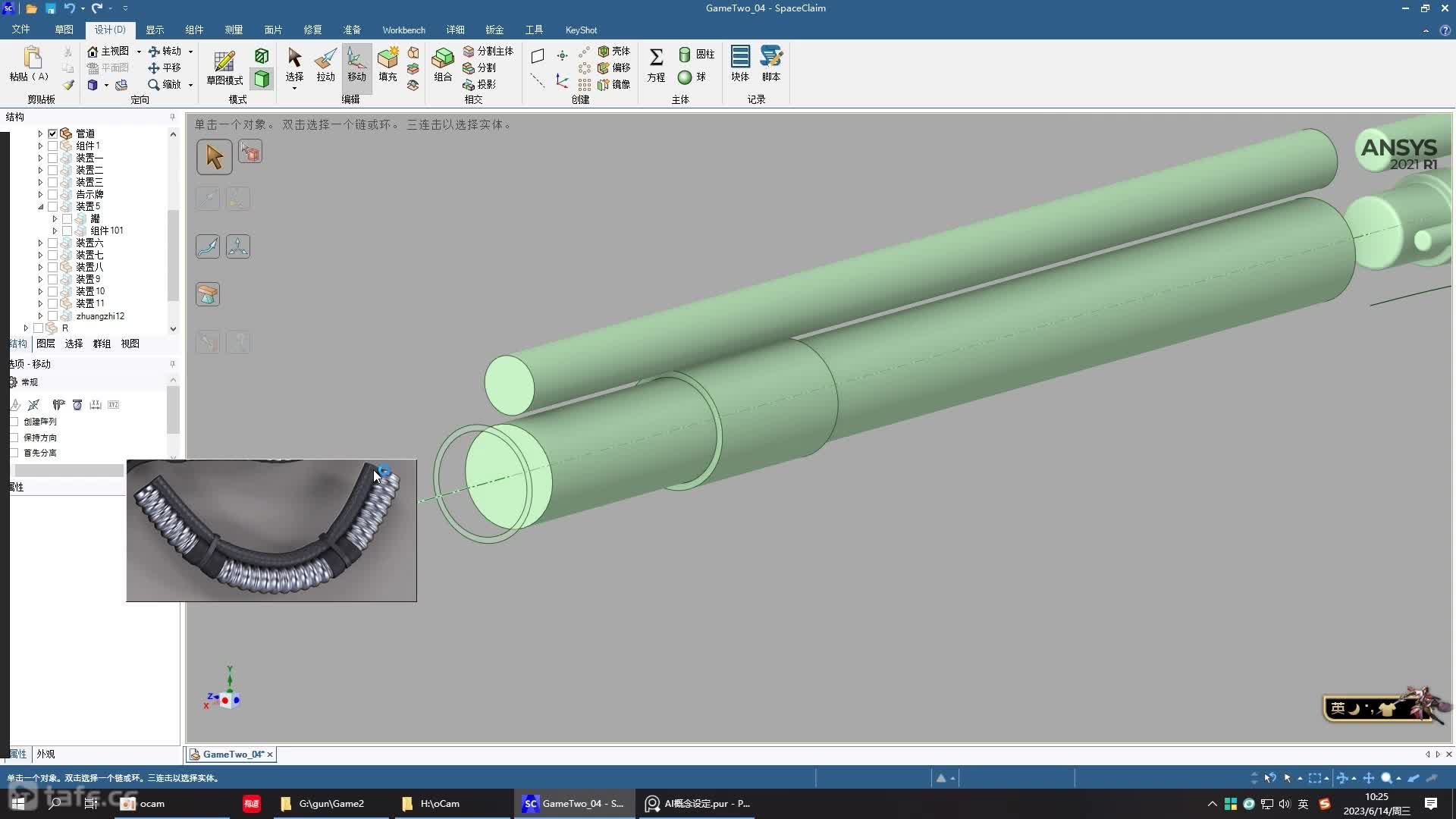
Task: Click the arrow select tool guide in the viewport
Action: point(215,157)
